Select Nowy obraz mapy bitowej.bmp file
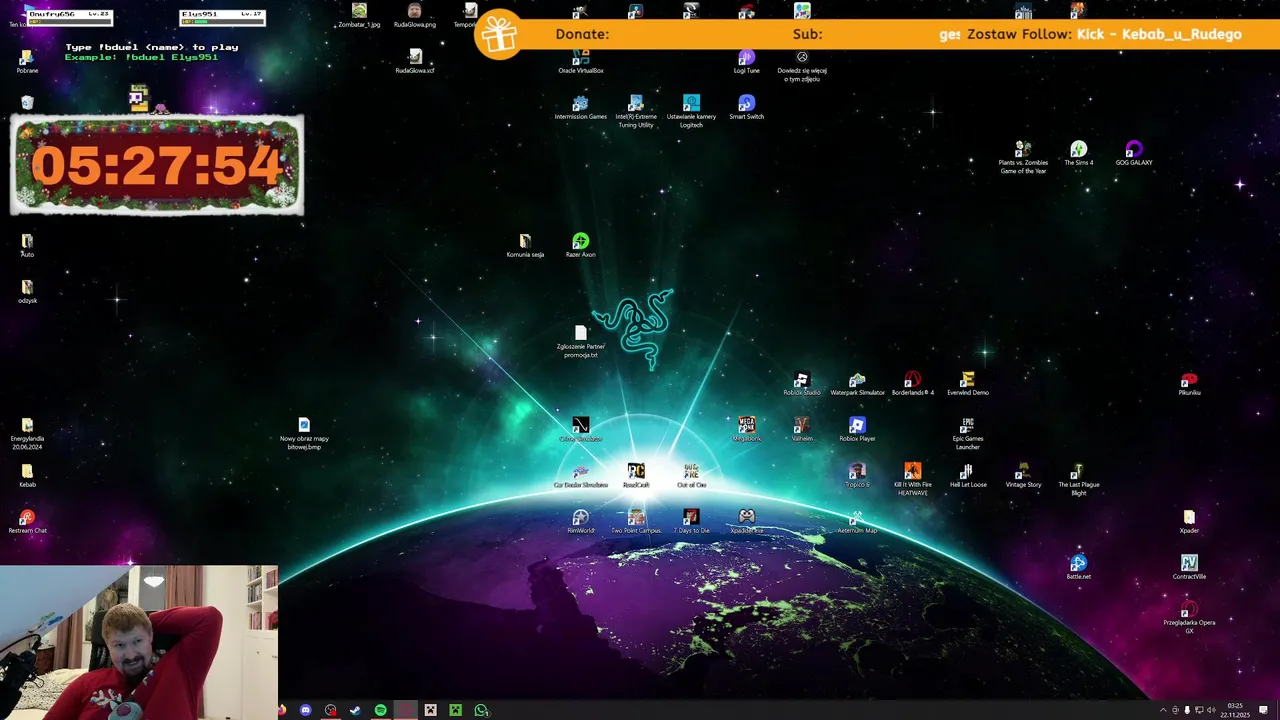The image size is (1280, 720). (304, 434)
